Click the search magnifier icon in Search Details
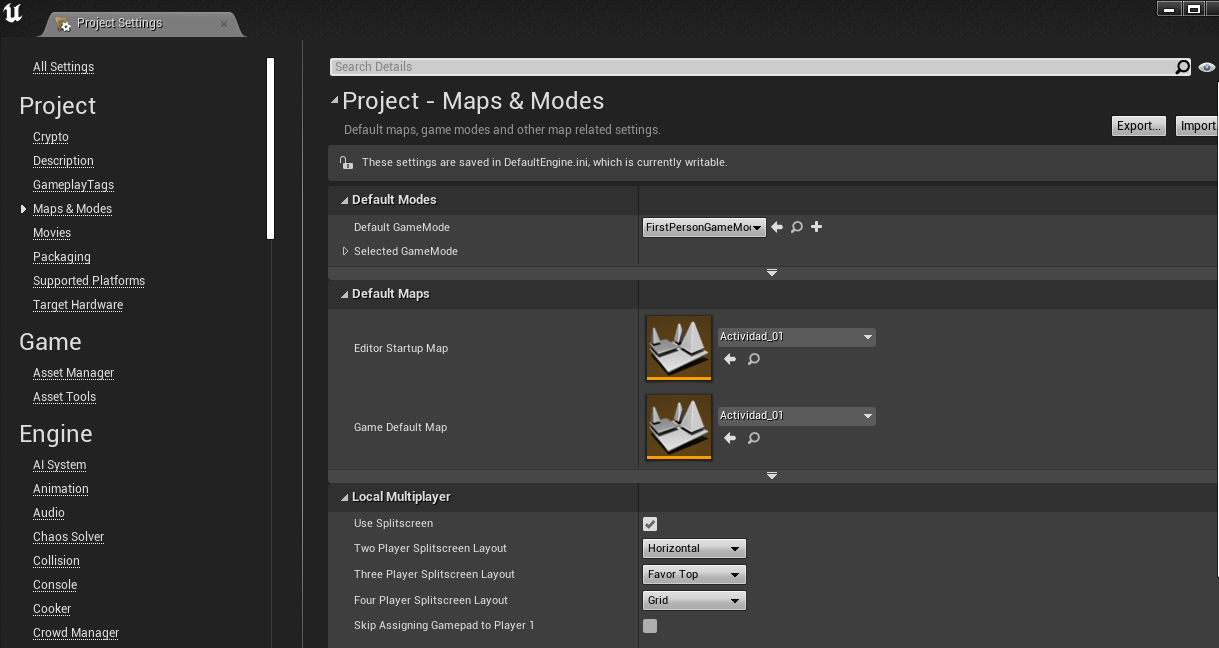Screen dimensions: 1219x648 click(x=1183, y=67)
